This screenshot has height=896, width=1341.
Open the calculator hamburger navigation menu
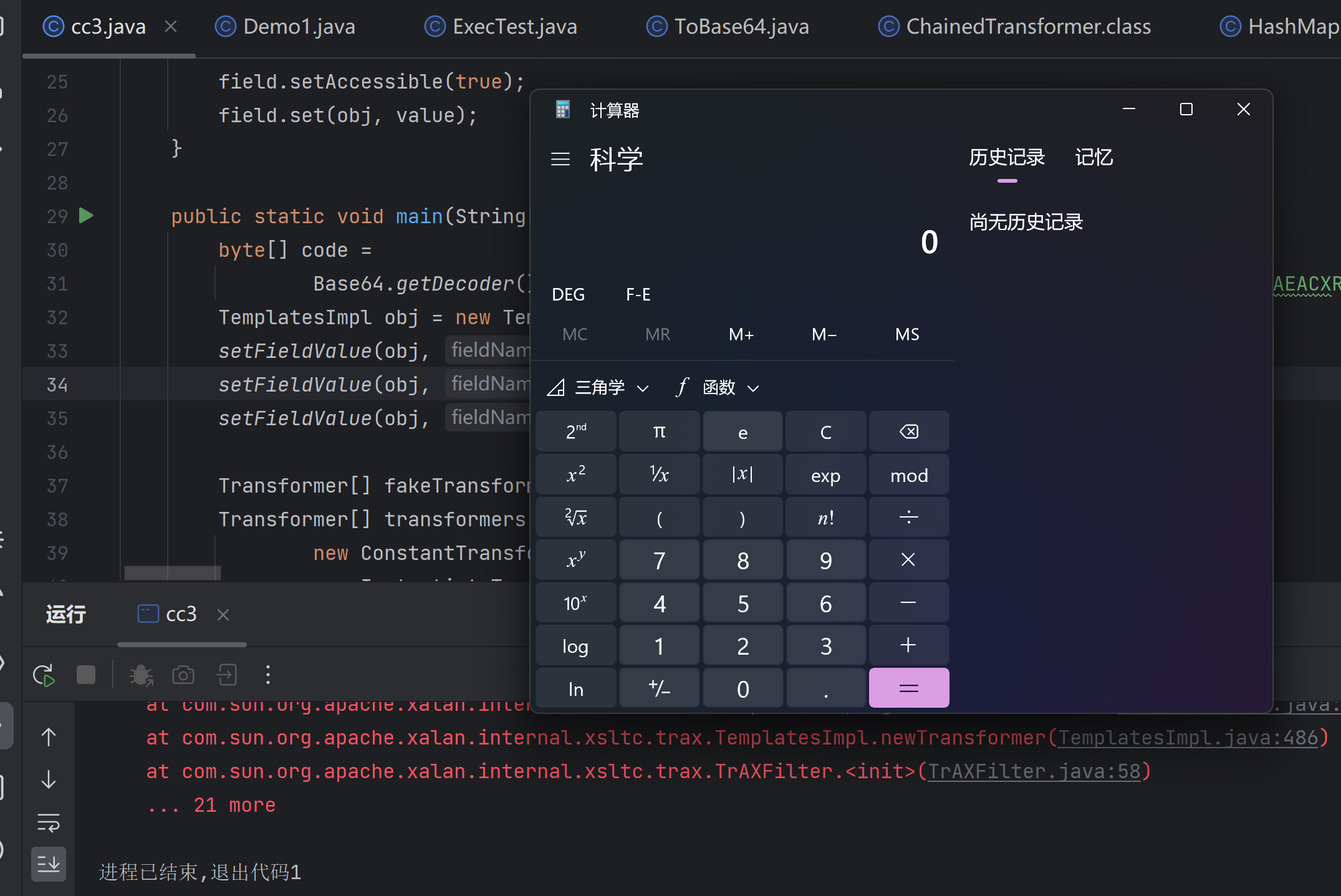coord(560,160)
